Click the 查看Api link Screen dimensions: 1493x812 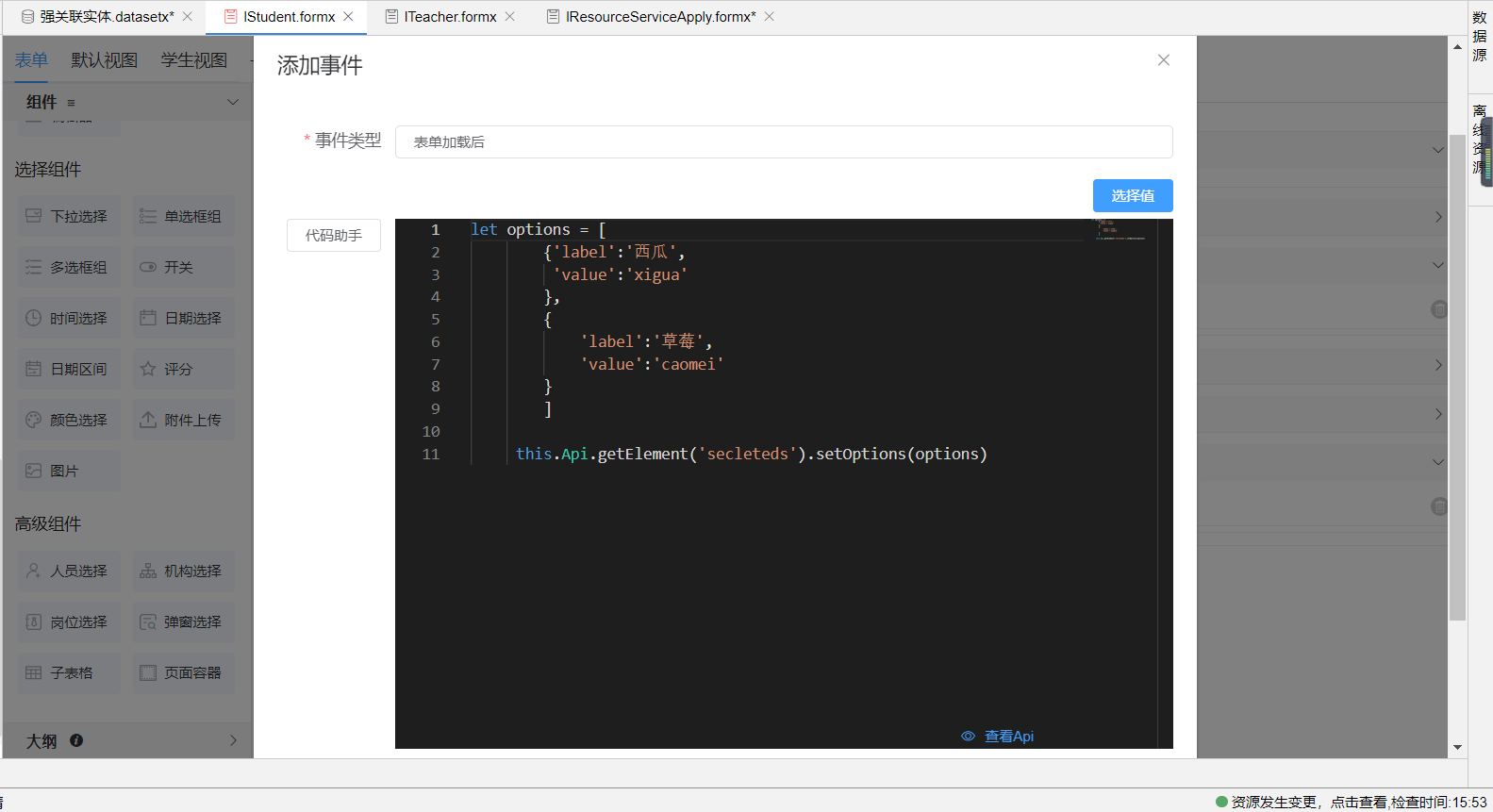pos(1008,736)
